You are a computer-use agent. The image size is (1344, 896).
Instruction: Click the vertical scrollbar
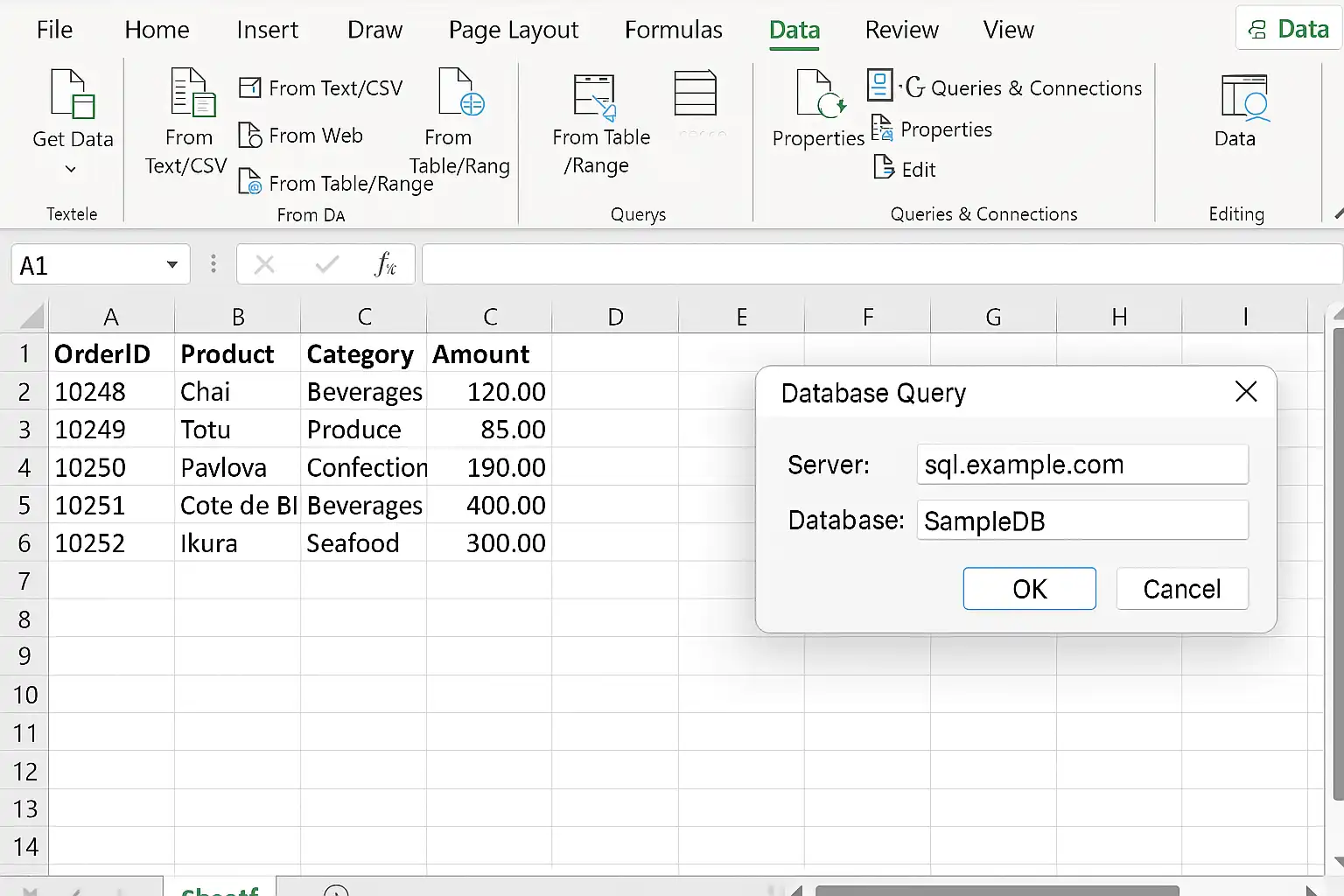[1338, 564]
